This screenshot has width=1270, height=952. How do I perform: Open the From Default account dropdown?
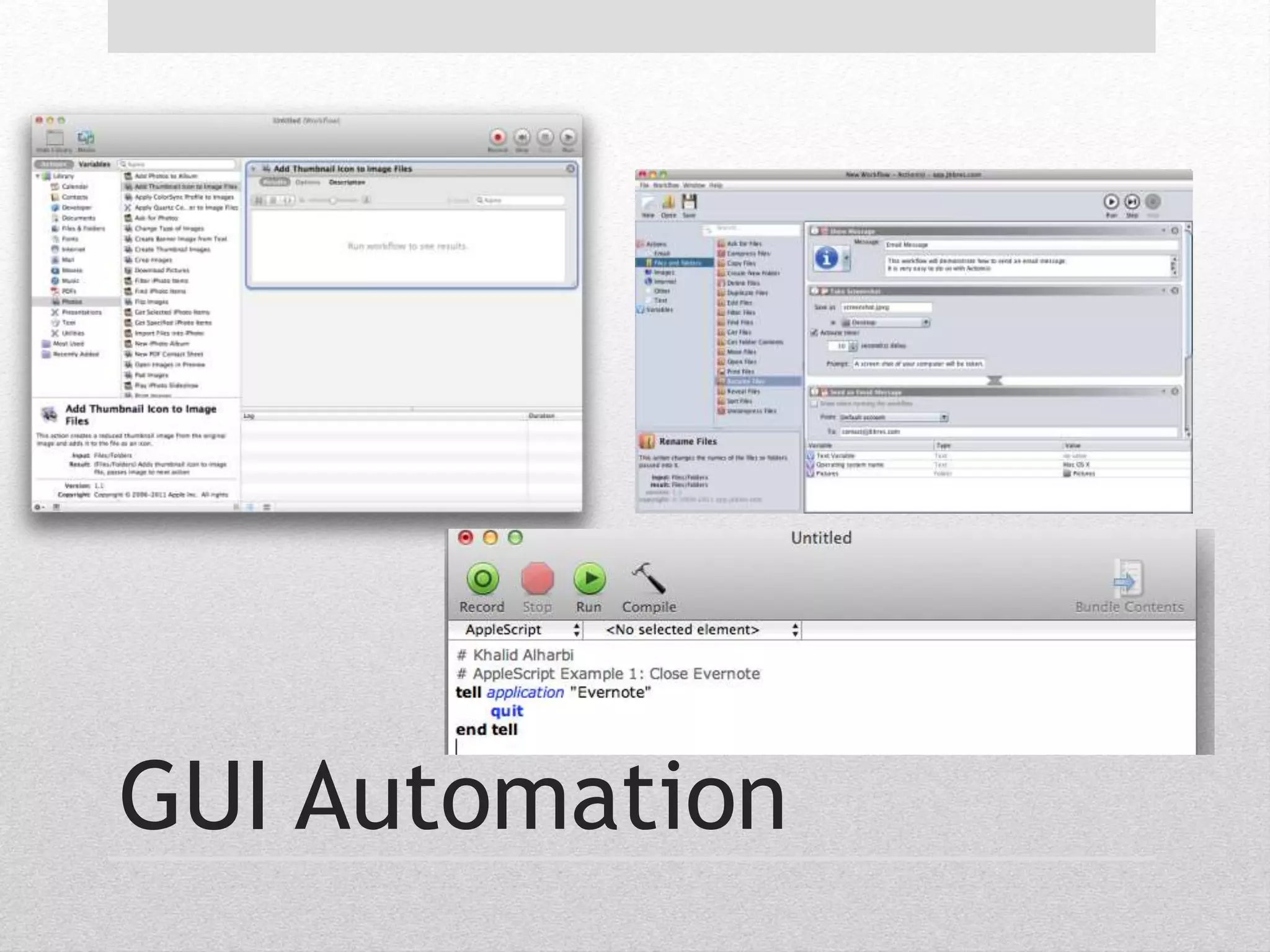point(893,418)
